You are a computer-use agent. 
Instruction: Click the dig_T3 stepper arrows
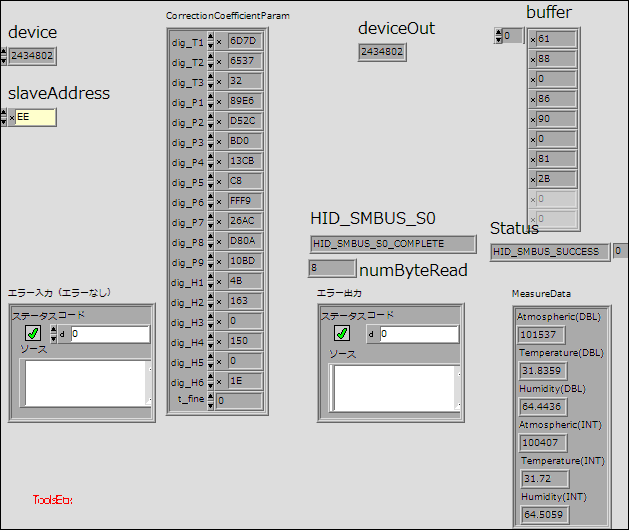click(211, 81)
